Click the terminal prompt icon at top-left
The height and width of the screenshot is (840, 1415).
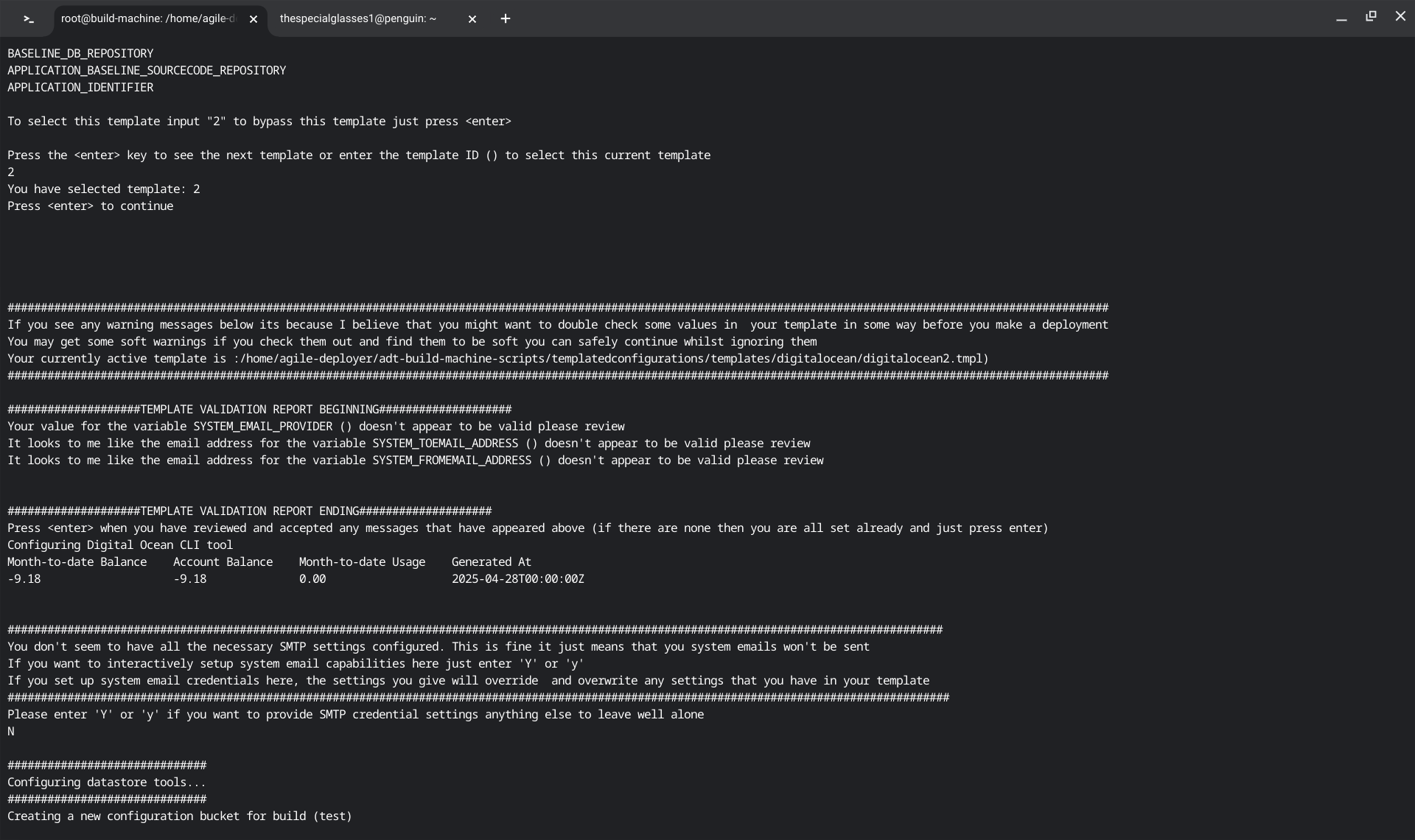click(29, 19)
